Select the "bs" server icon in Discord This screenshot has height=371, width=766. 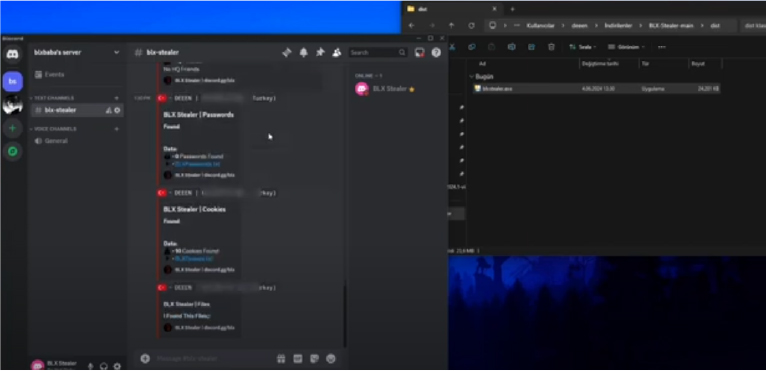[x=13, y=81]
